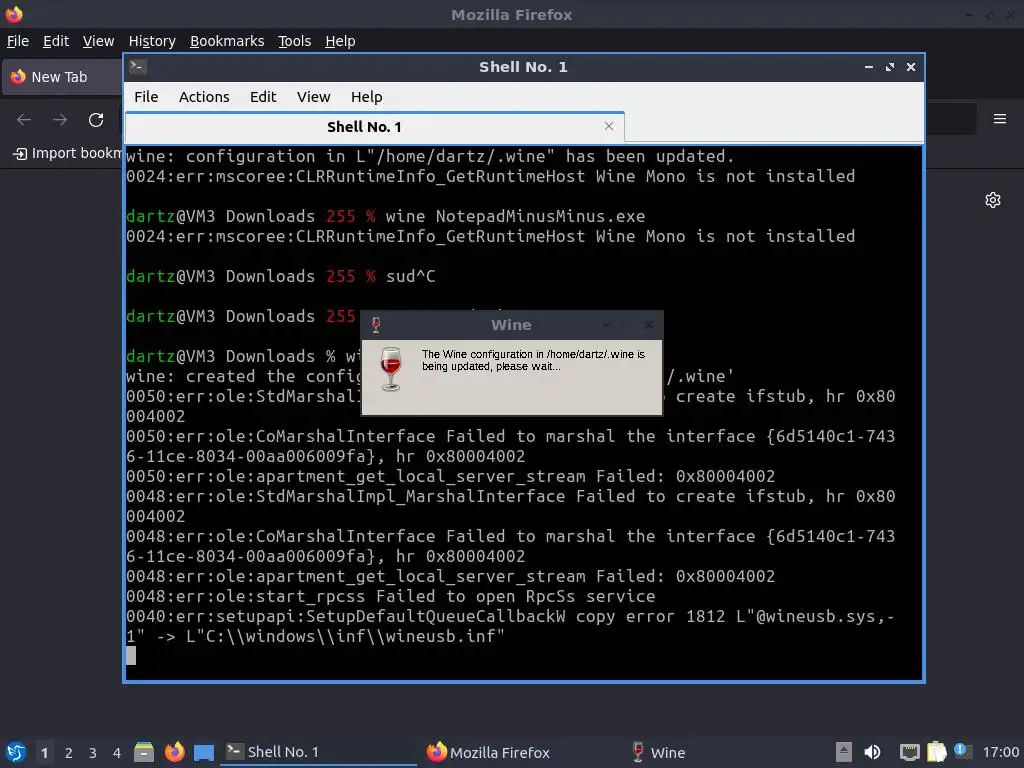Reload the page in Firefox

click(96, 120)
